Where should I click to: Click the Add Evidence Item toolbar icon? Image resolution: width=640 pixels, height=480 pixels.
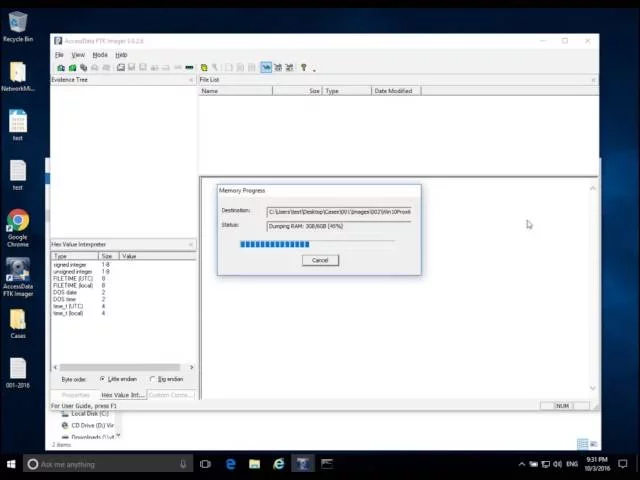point(61,68)
